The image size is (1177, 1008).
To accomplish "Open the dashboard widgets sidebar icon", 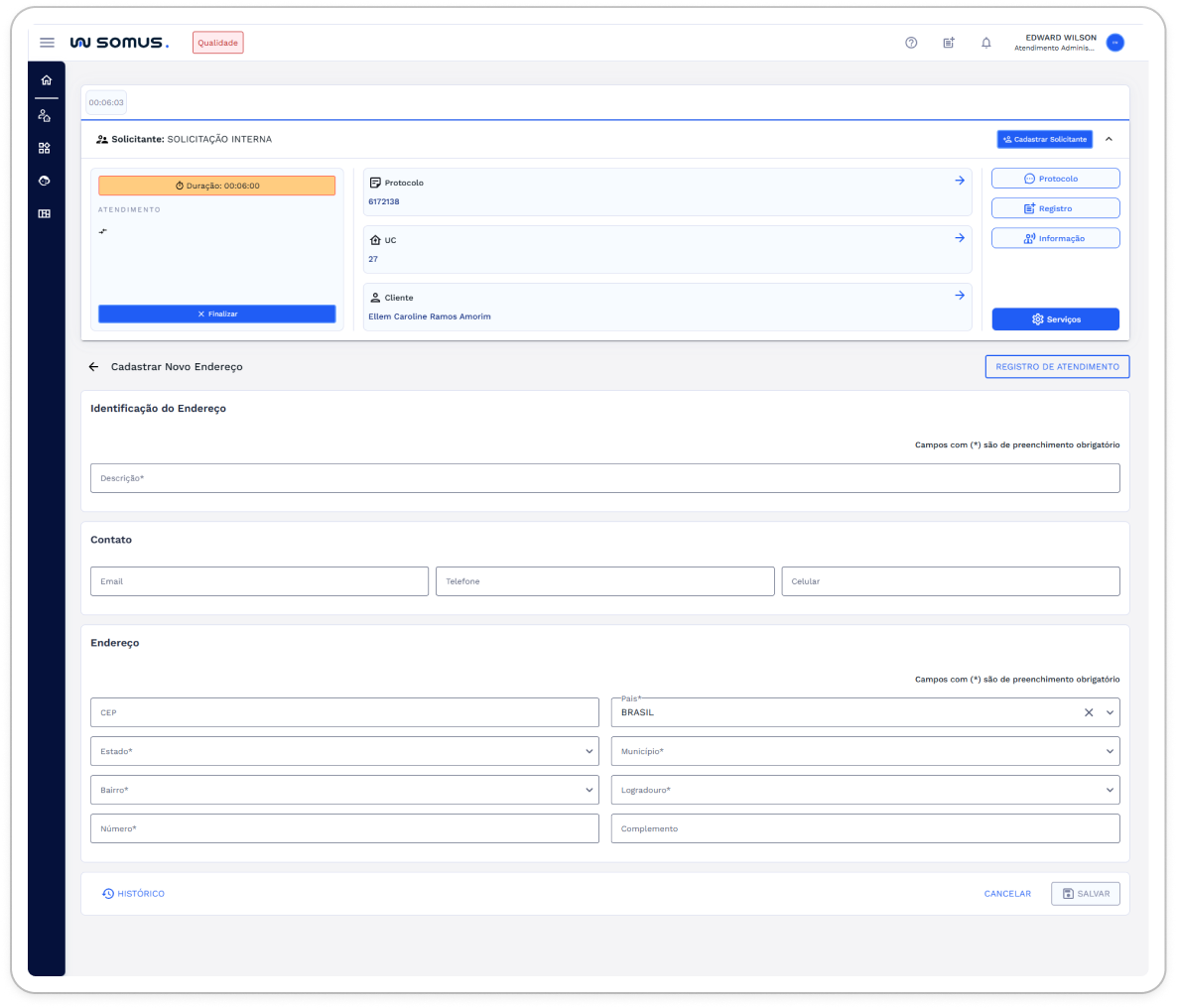I will click(x=45, y=148).
